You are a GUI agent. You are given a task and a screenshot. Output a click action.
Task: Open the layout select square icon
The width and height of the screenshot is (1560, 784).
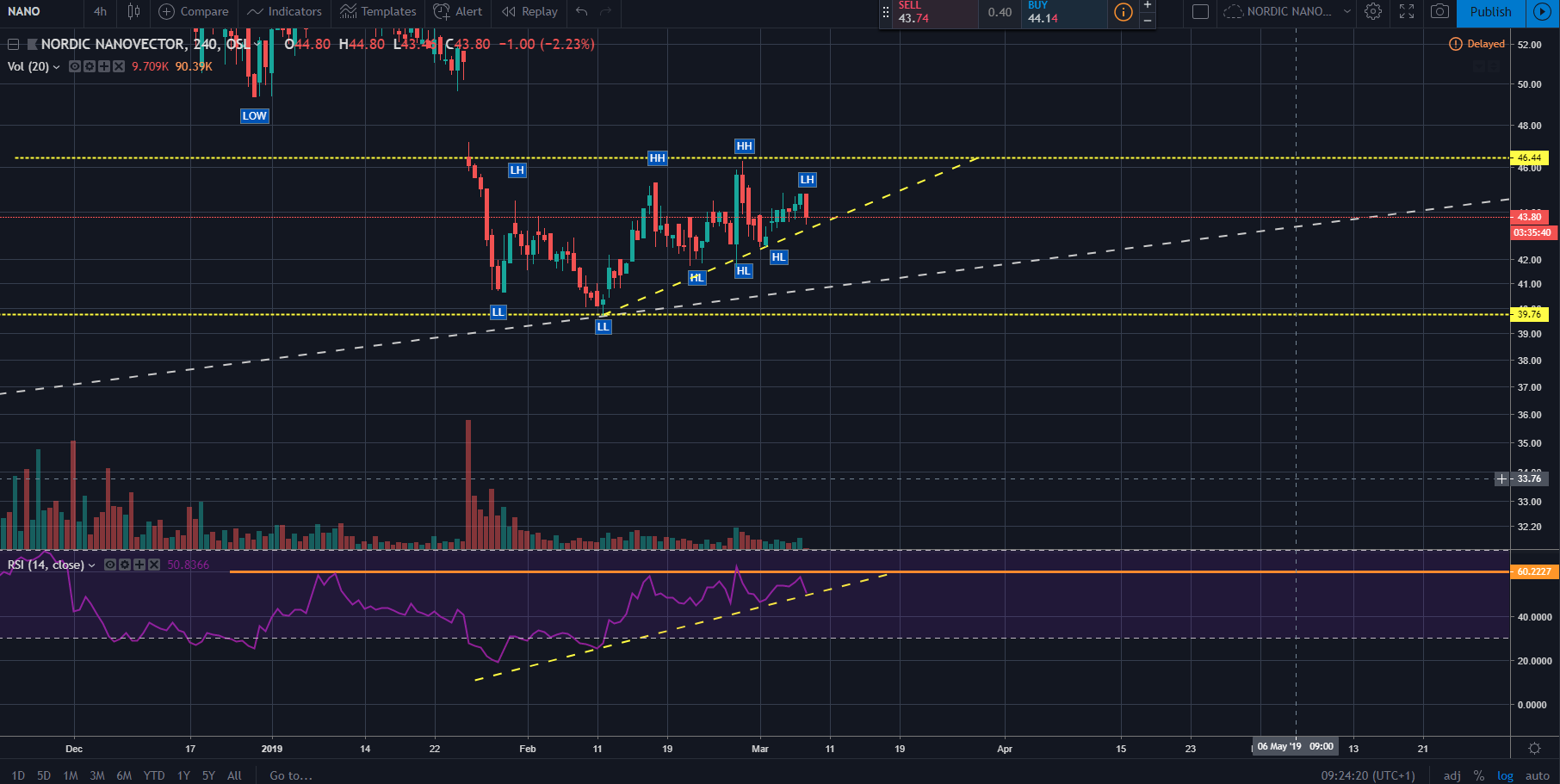[x=1200, y=11]
